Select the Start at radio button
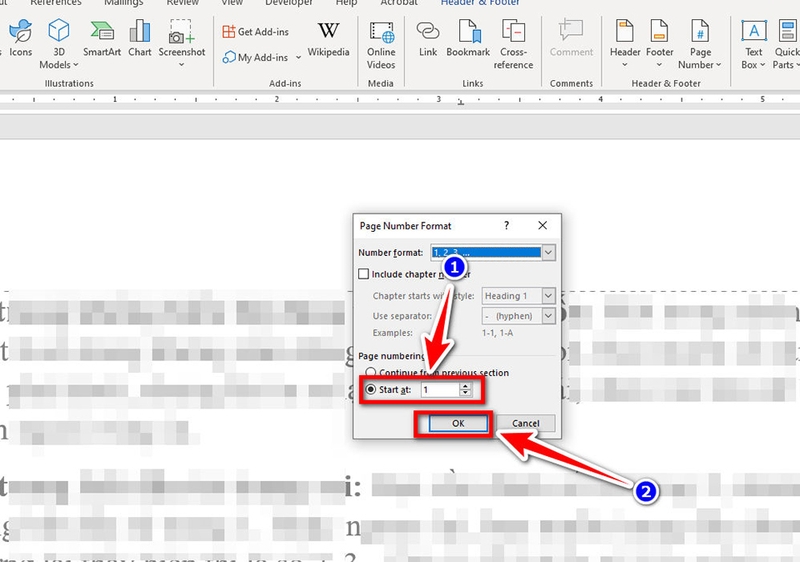Image resolution: width=800 pixels, height=562 pixels. tap(371, 390)
